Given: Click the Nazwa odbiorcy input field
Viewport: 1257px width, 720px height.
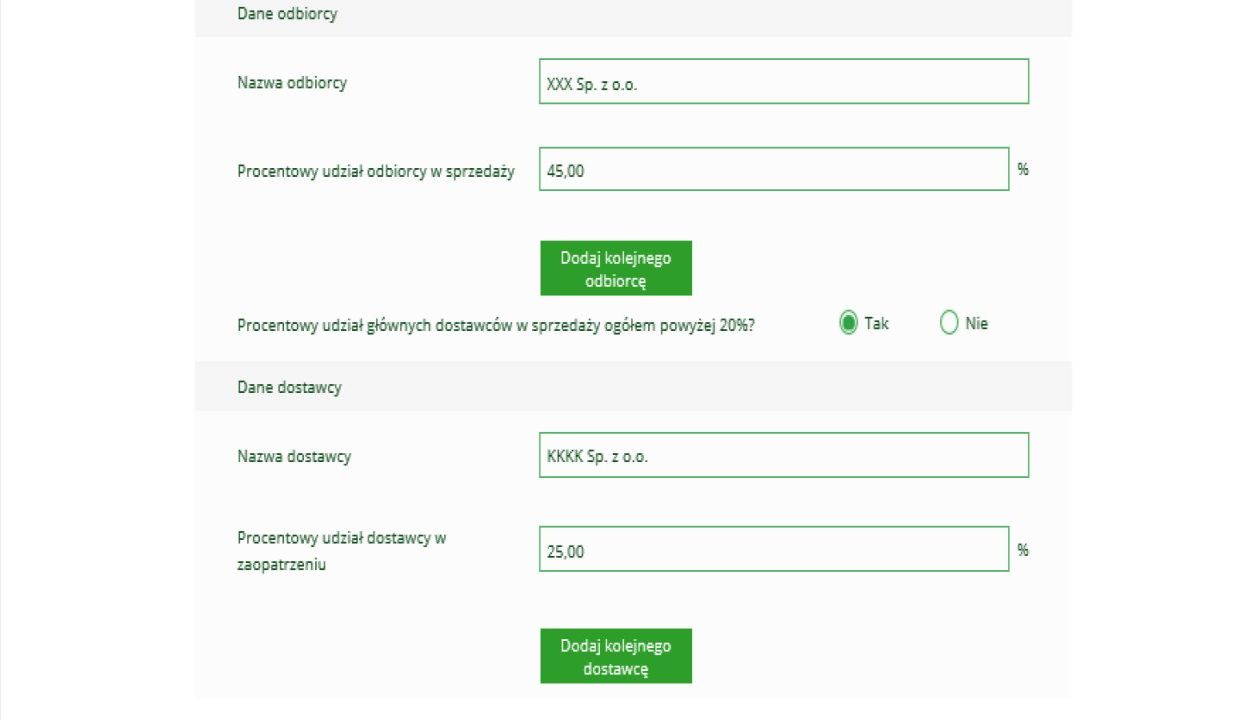Looking at the screenshot, I should click(783, 82).
